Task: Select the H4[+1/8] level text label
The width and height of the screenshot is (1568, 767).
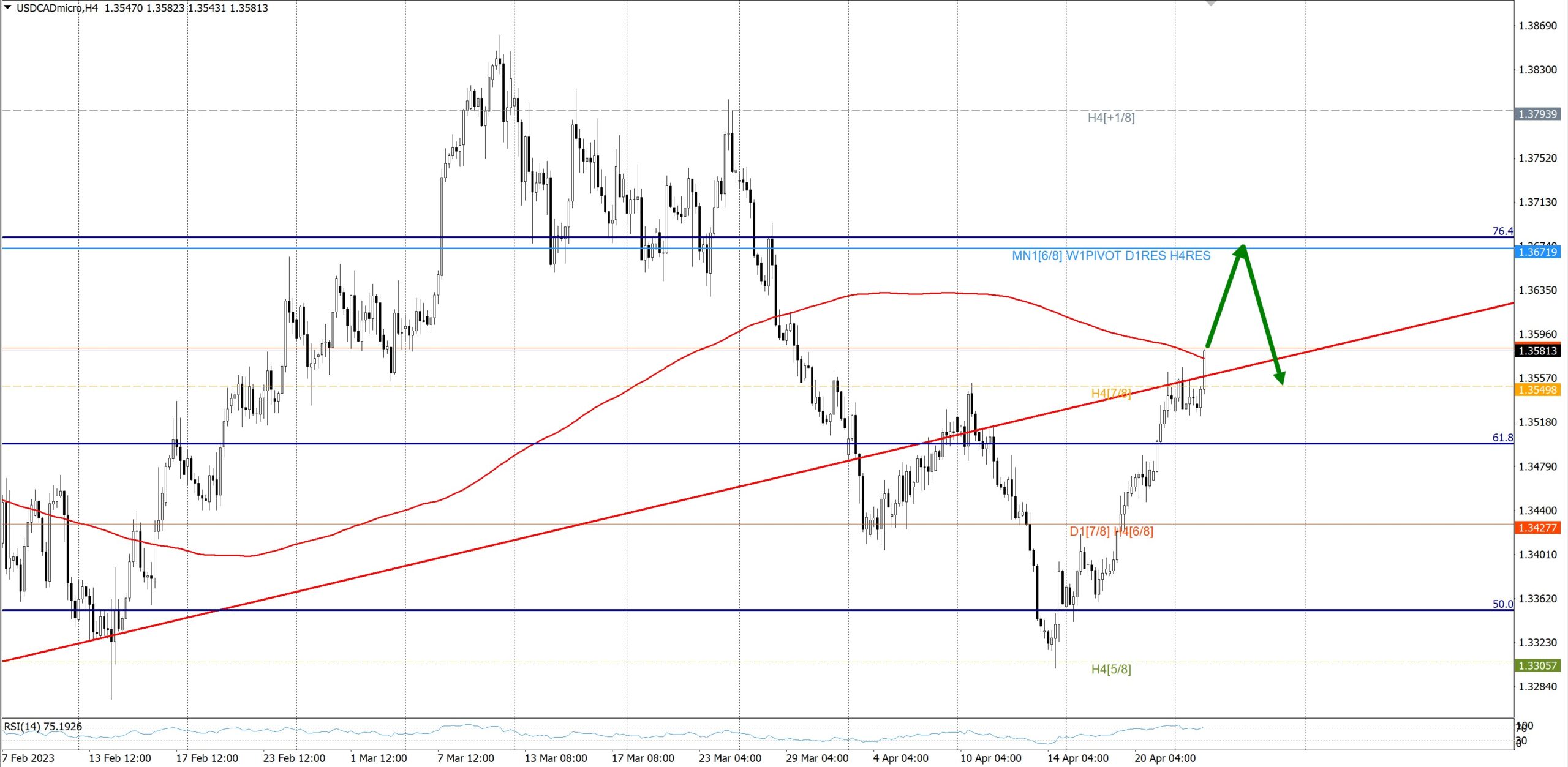Action: tap(1110, 118)
